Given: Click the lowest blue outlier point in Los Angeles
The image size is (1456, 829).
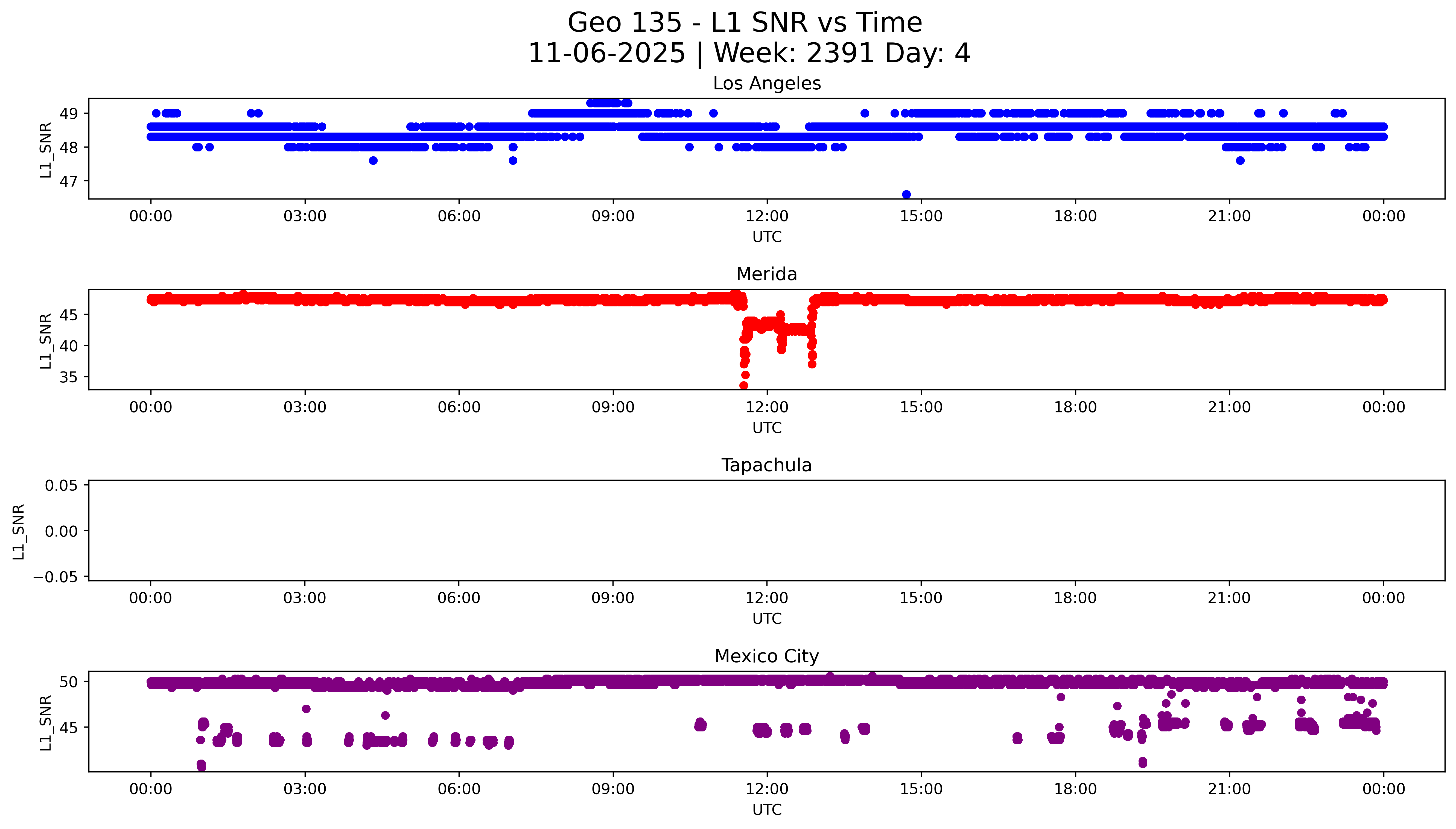Looking at the screenshot, I should coord(906,195).
